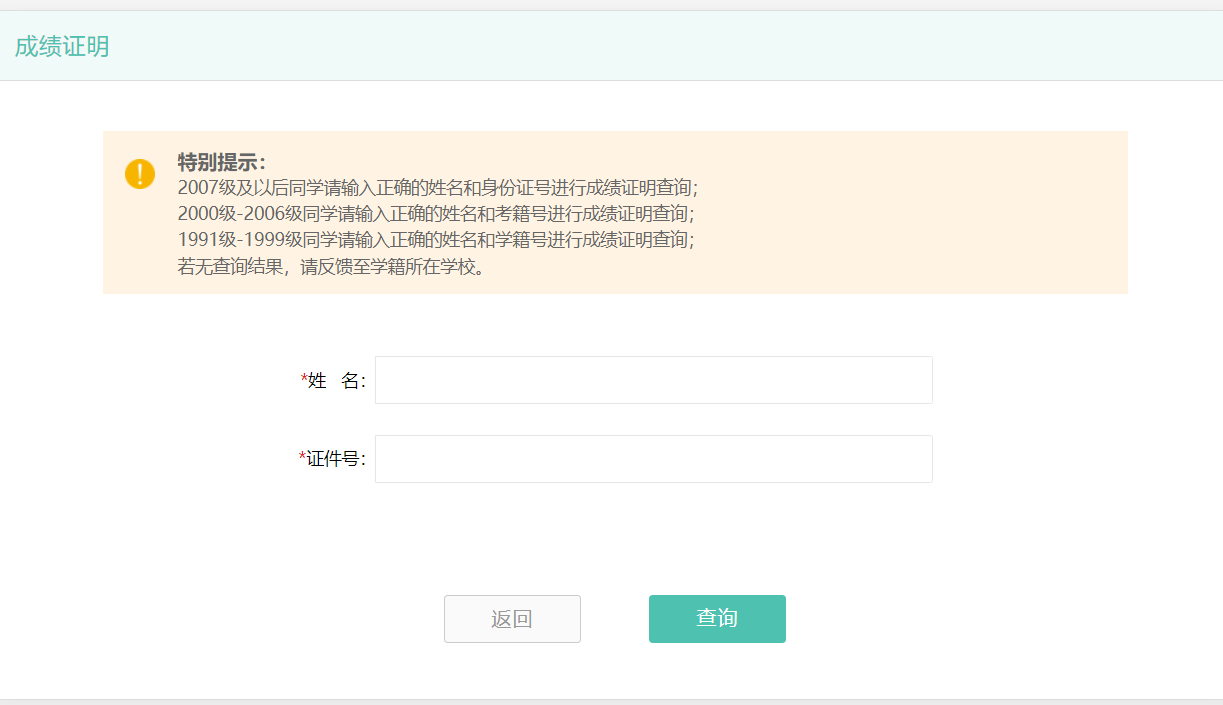Screen dimensions: 1223x705
Task: Click the 特别提示 heading text
Action: point(221,162)
